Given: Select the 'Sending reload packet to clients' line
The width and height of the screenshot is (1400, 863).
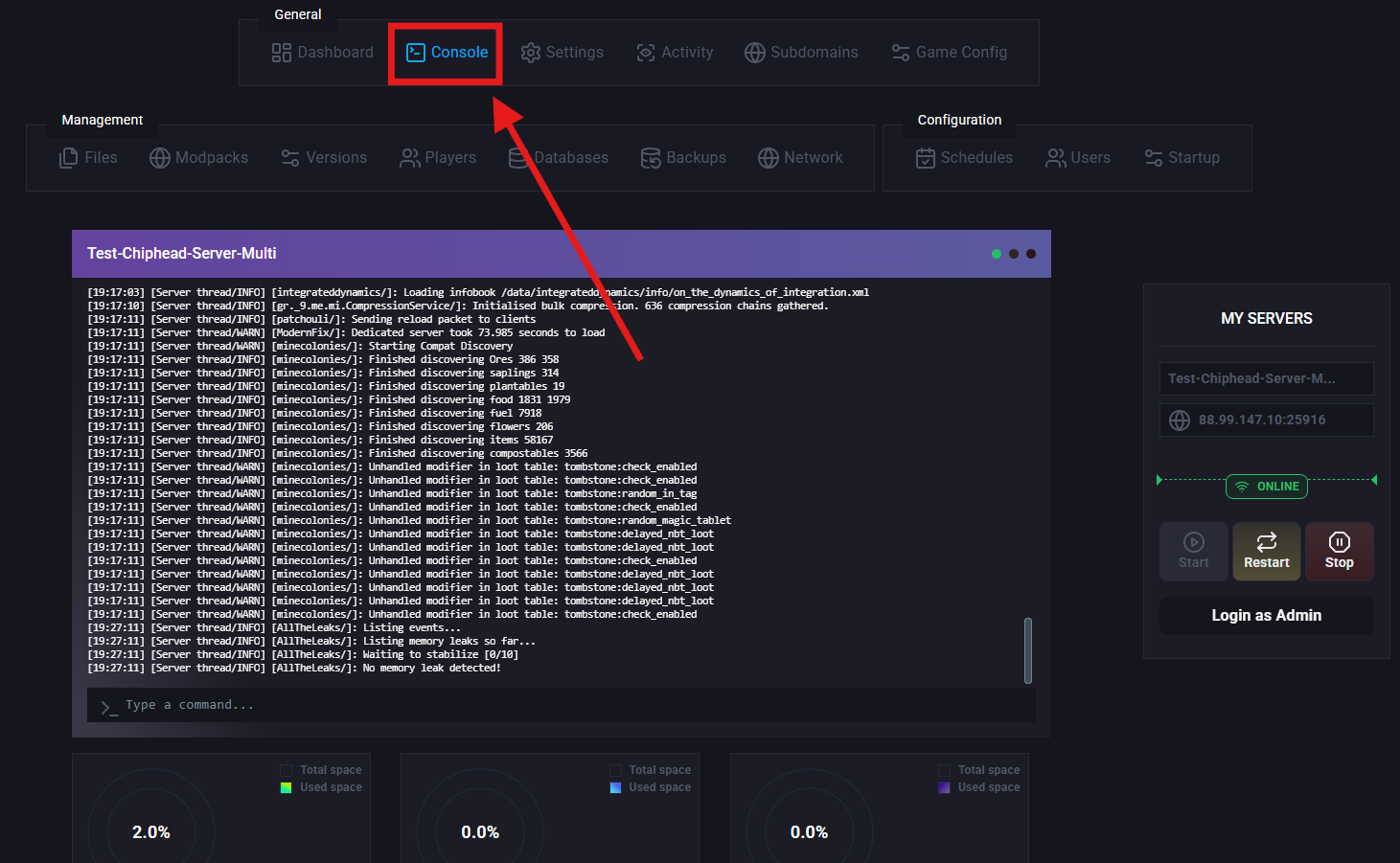Looking at the screenshot, I should [x=311, y=319].
